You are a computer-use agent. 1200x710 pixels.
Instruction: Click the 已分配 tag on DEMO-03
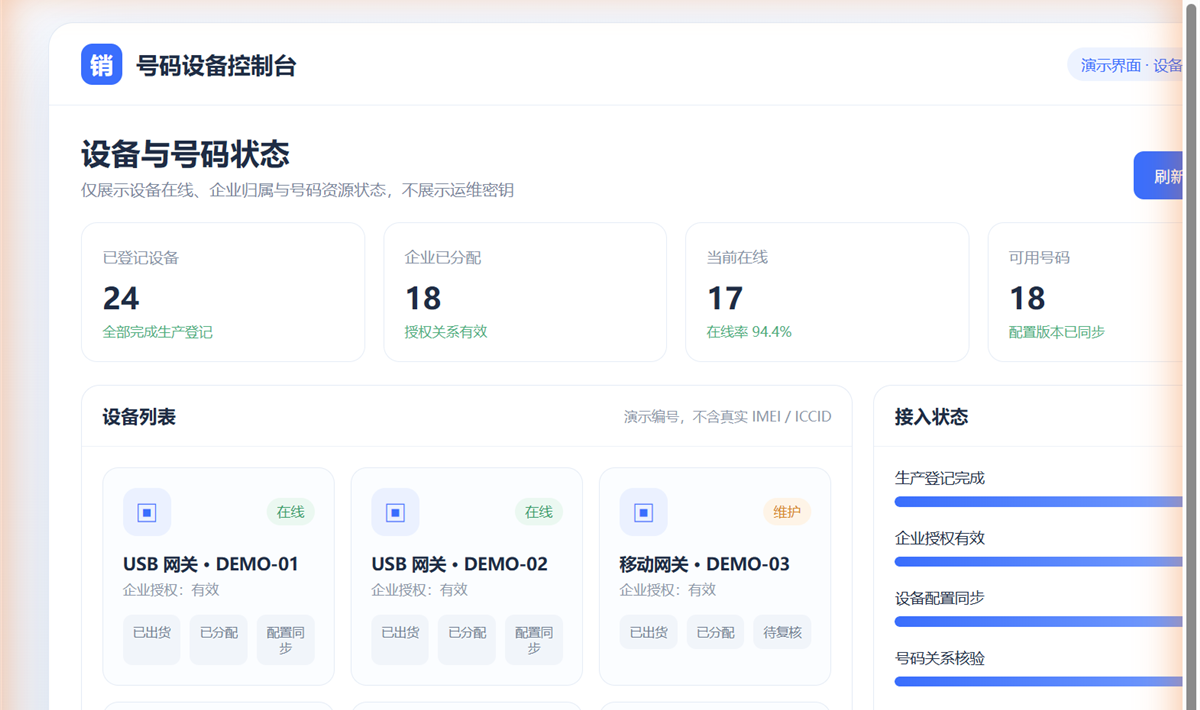[715, 632]
